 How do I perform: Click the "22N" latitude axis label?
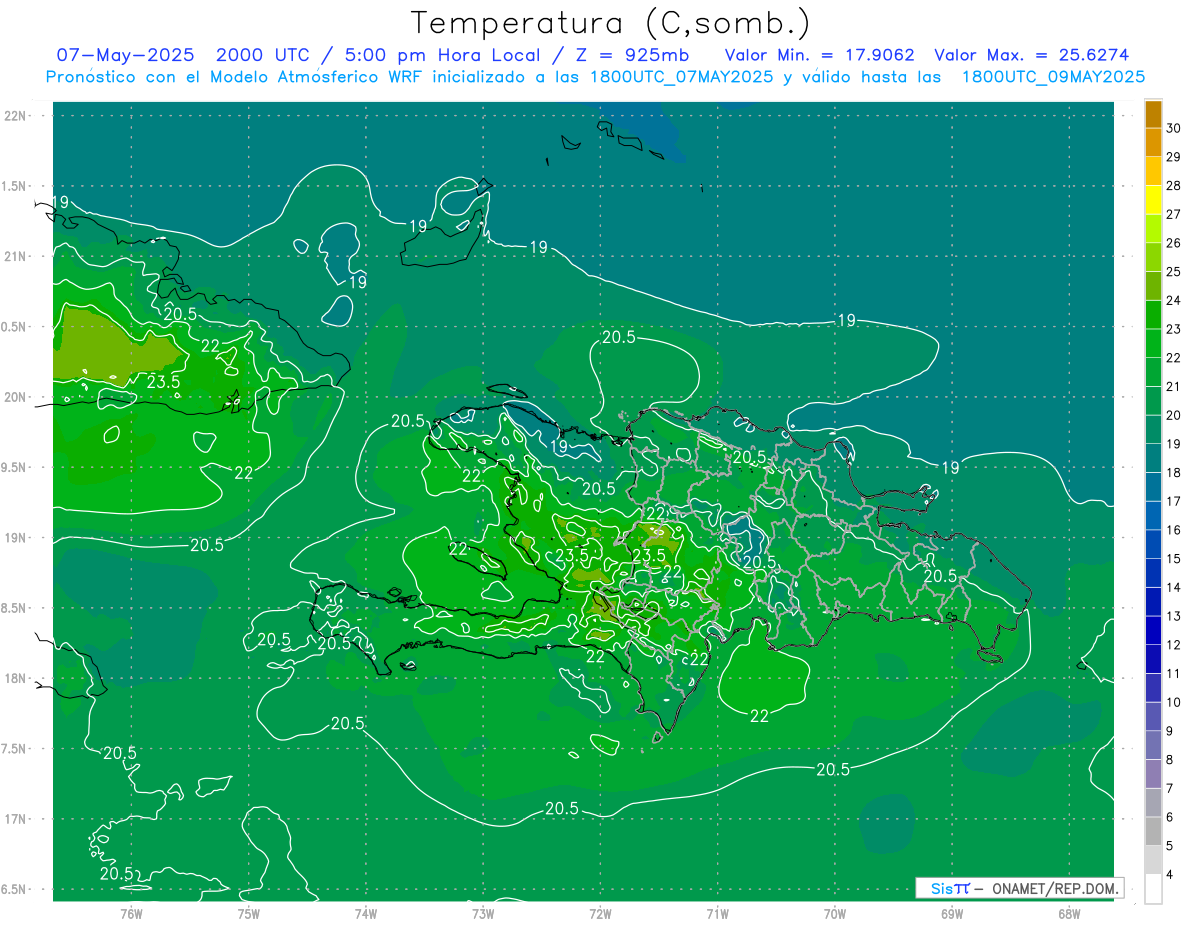point(16,116)
